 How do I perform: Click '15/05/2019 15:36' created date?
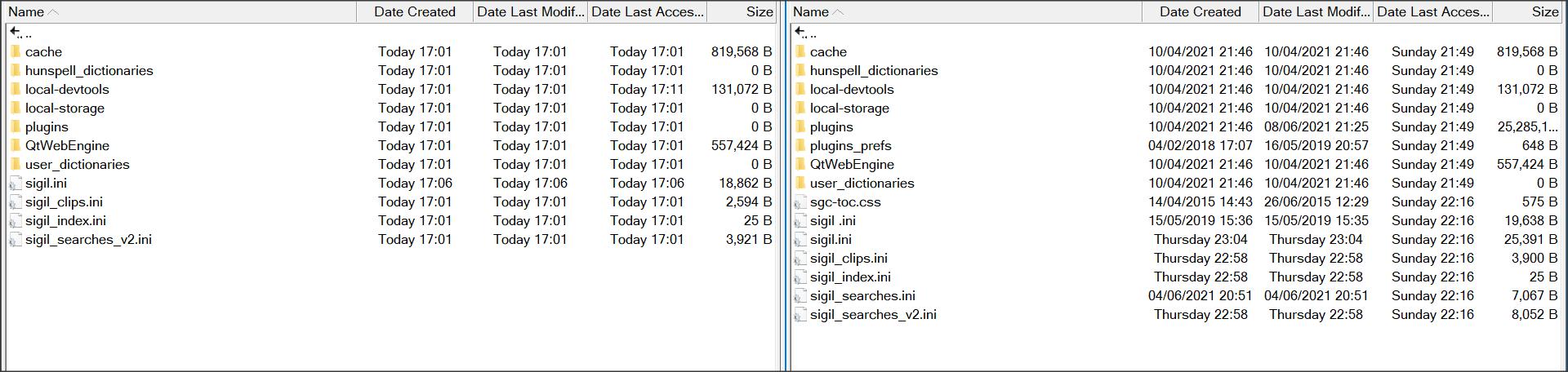coord(1200,220)
